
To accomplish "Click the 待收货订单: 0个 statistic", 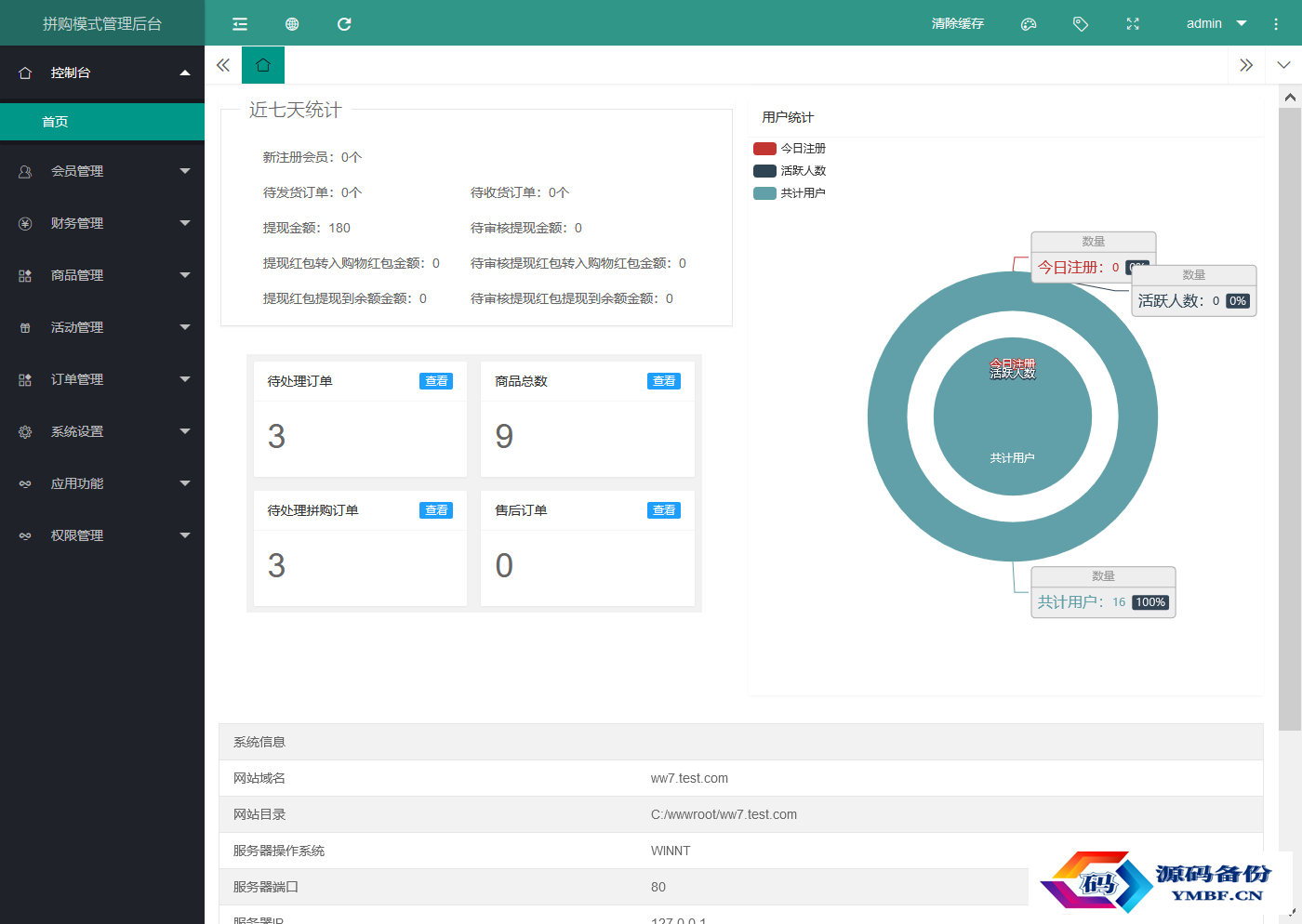I will coord(520,192).
